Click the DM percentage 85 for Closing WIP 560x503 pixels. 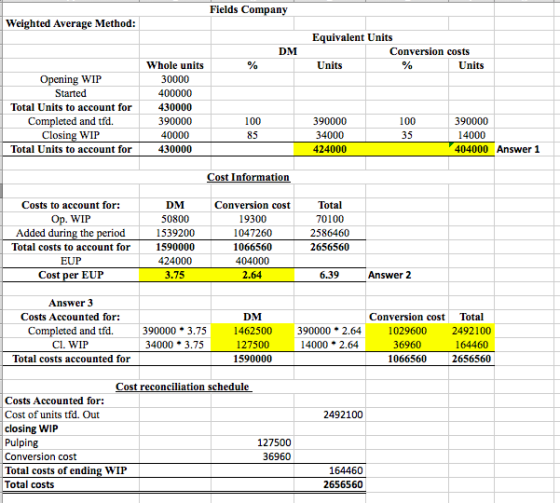pos(252,135)
